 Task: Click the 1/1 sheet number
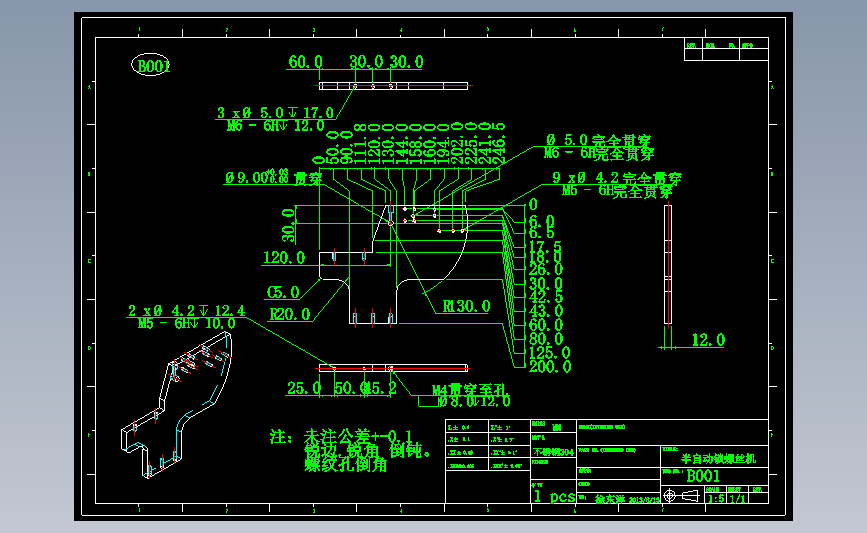[x=737, y=499]
